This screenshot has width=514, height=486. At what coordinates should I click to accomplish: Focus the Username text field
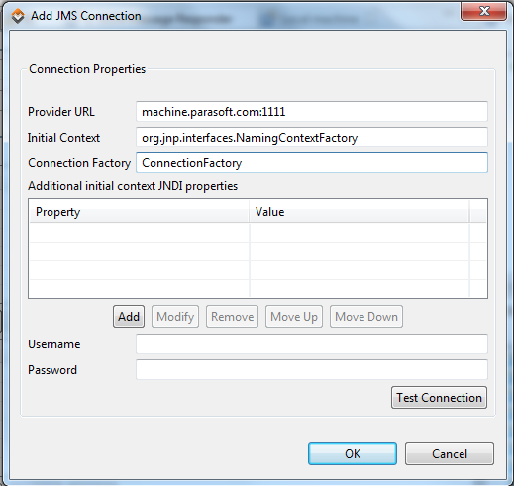pyautogui.click(x=312, y=344)
